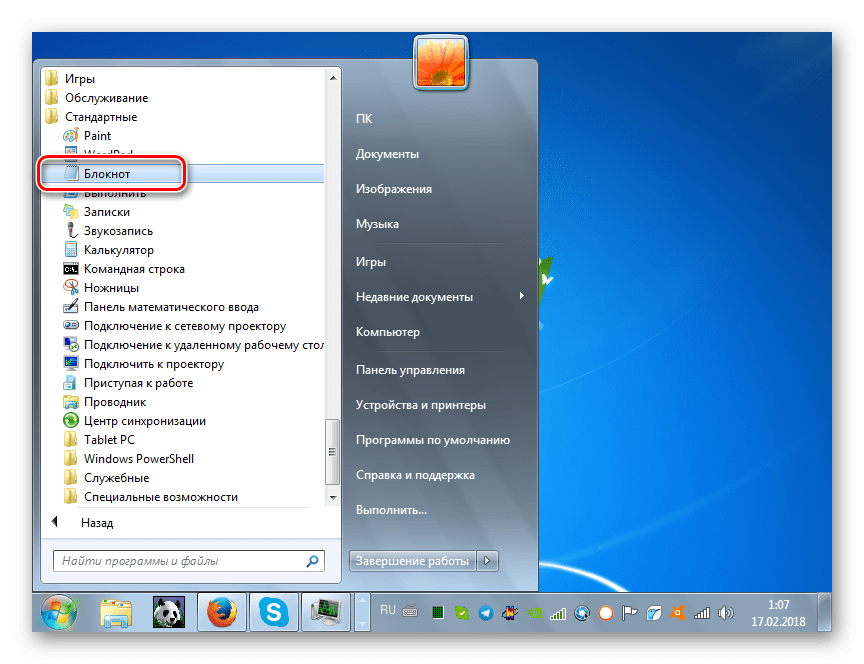Open ПК user folder link
Screen dimensions: 864x664
click(364, 118)
